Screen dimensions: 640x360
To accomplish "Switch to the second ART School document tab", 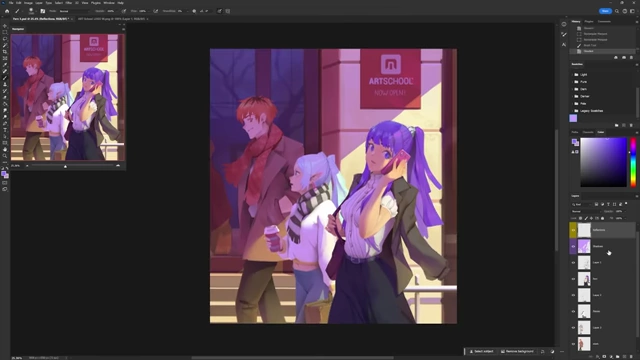I will tap(111, 19).
